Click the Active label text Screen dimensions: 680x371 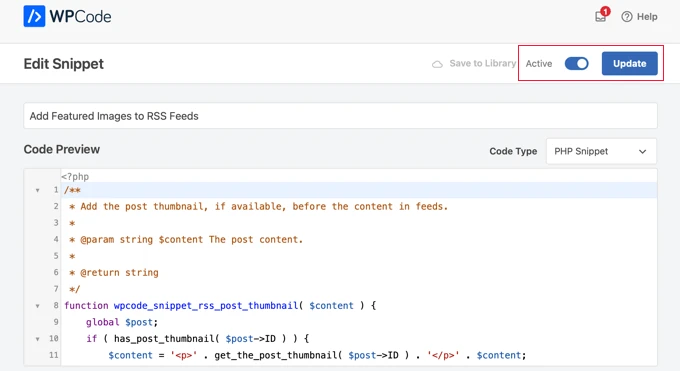pos(539,64)
